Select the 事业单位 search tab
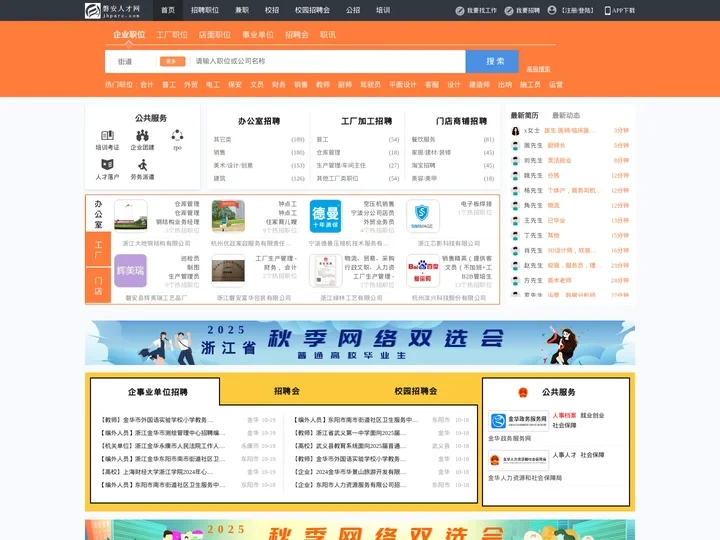The height and width of the screenshot is (540, 720). pos(258,34)
